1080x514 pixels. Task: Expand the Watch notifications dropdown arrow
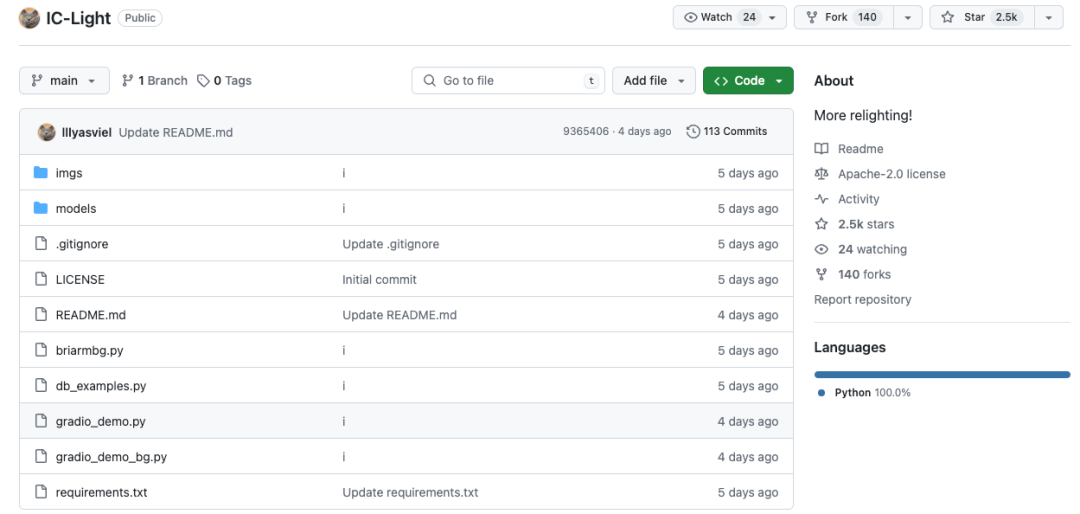773,18
